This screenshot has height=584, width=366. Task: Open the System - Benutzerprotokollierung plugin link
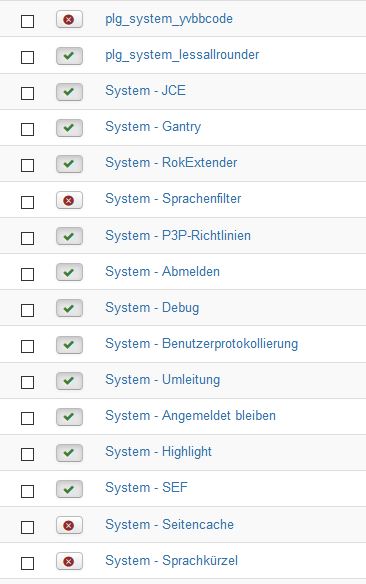pos(201,344)
